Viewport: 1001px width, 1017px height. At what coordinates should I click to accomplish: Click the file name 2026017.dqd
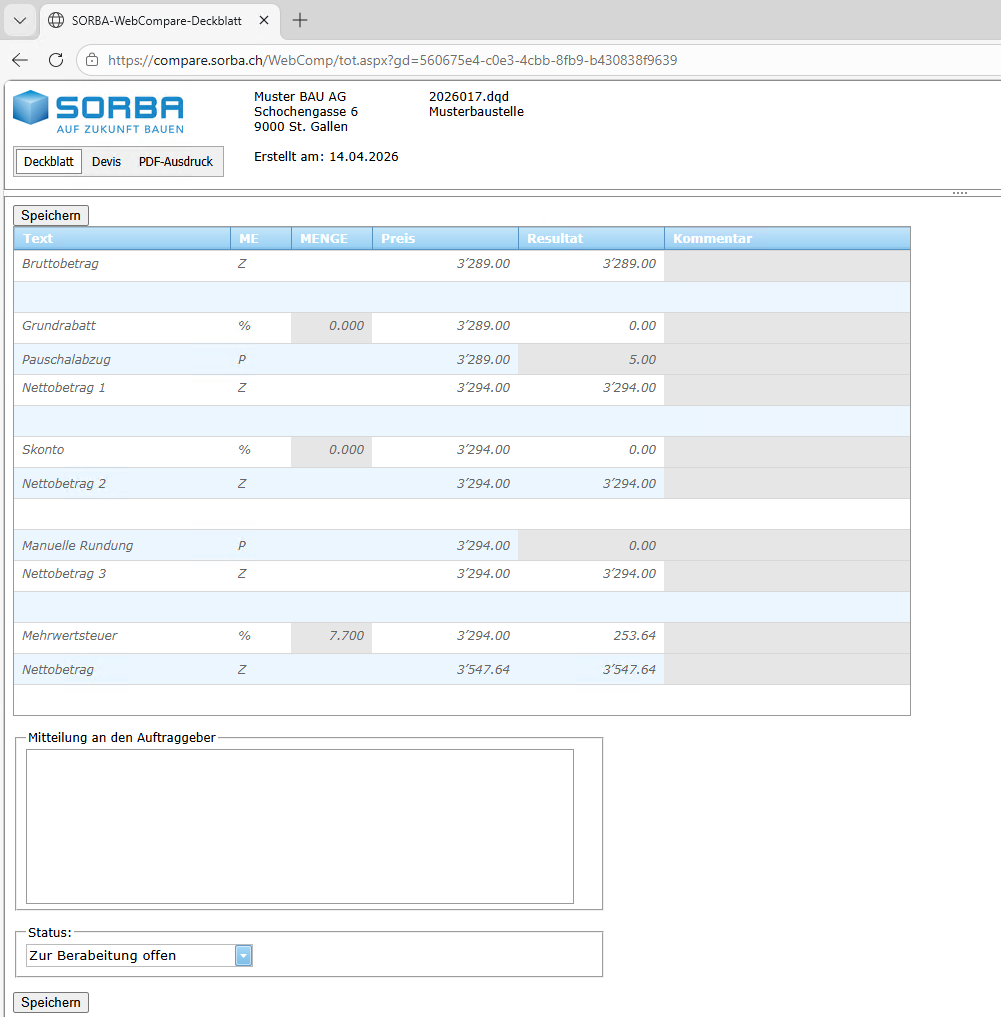[469, 97]
